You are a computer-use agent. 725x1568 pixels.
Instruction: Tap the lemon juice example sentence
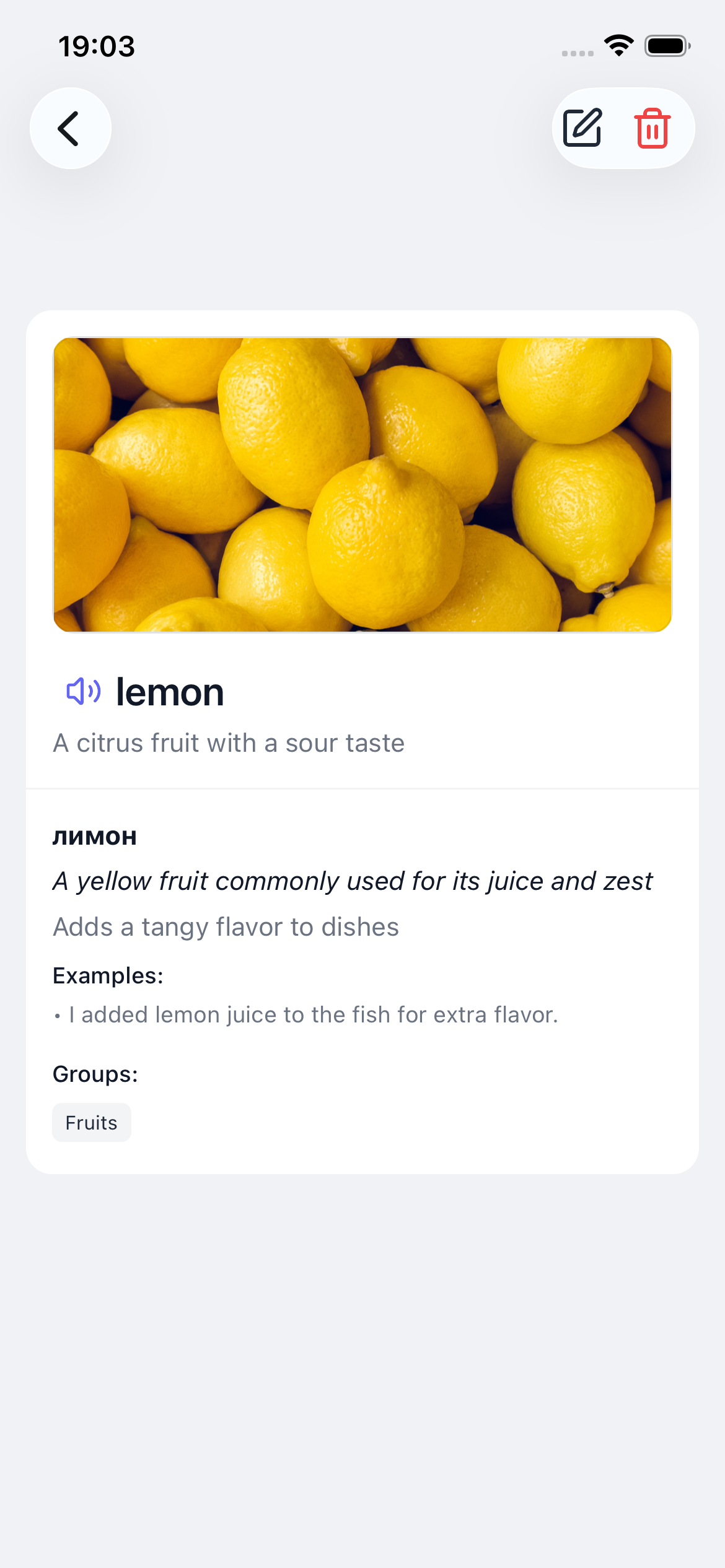tap(314, 1015)
